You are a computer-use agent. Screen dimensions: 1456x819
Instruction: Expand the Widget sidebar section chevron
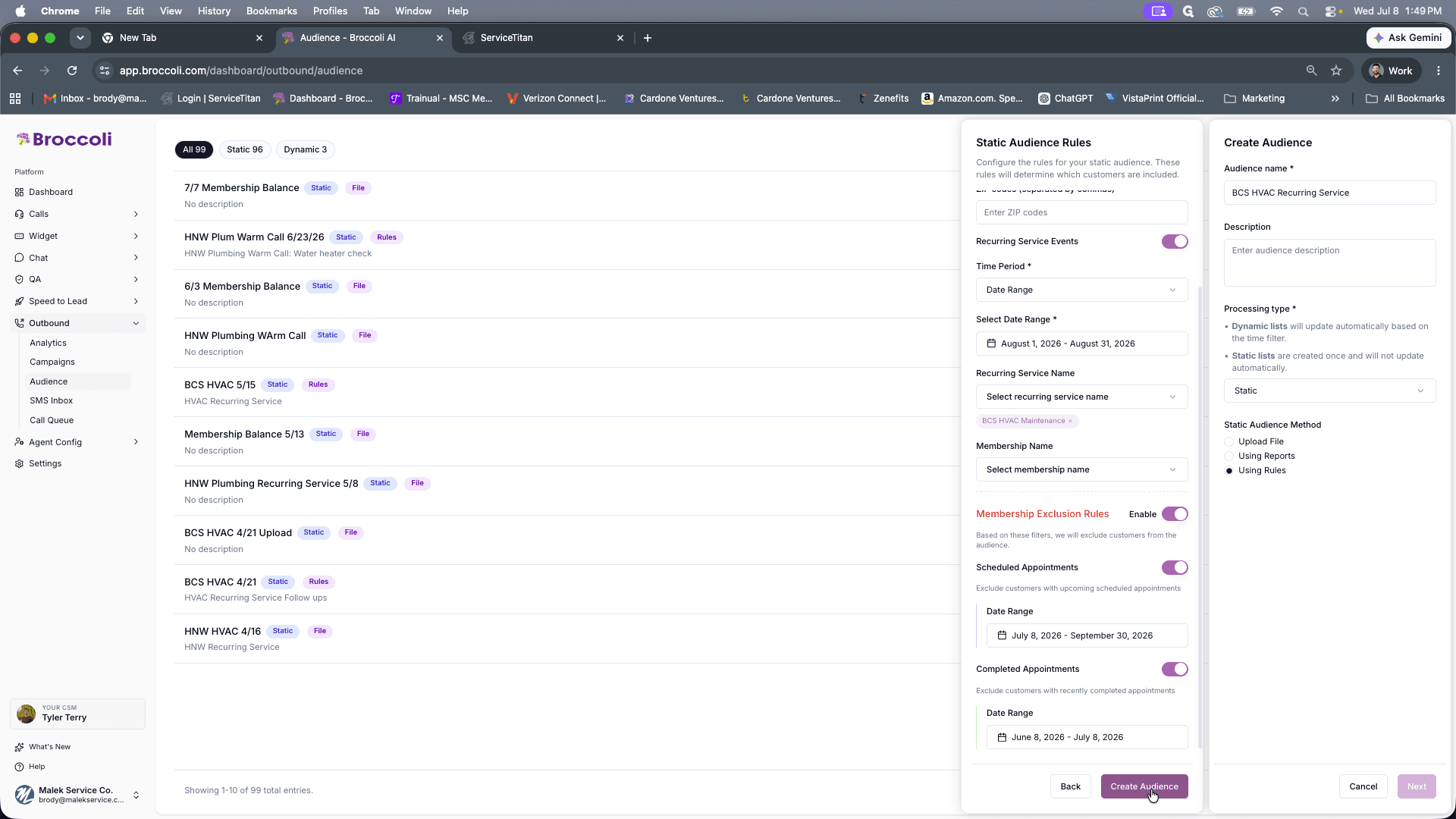click(x=136, y=236)
